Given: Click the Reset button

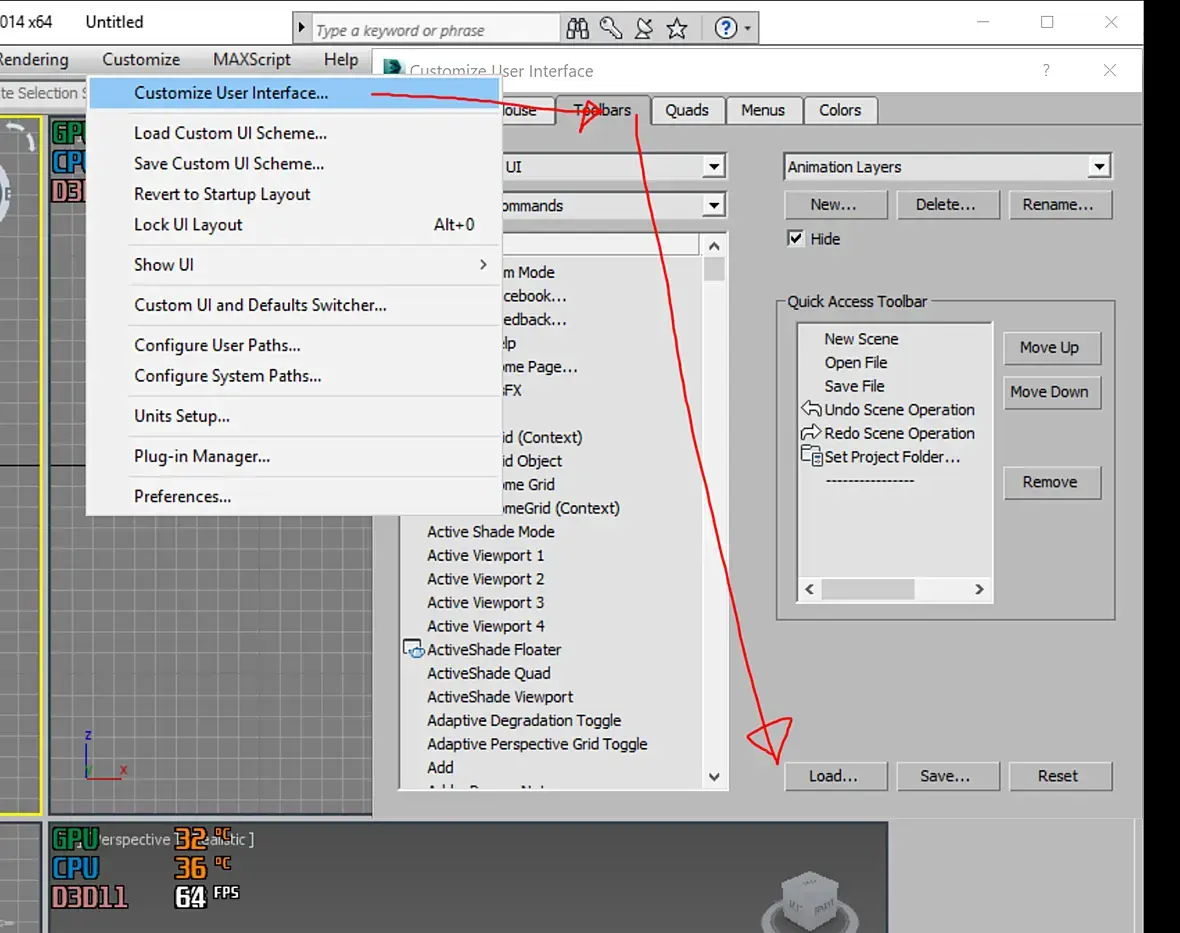Looking at the screenshot, I should point(1060,776).
